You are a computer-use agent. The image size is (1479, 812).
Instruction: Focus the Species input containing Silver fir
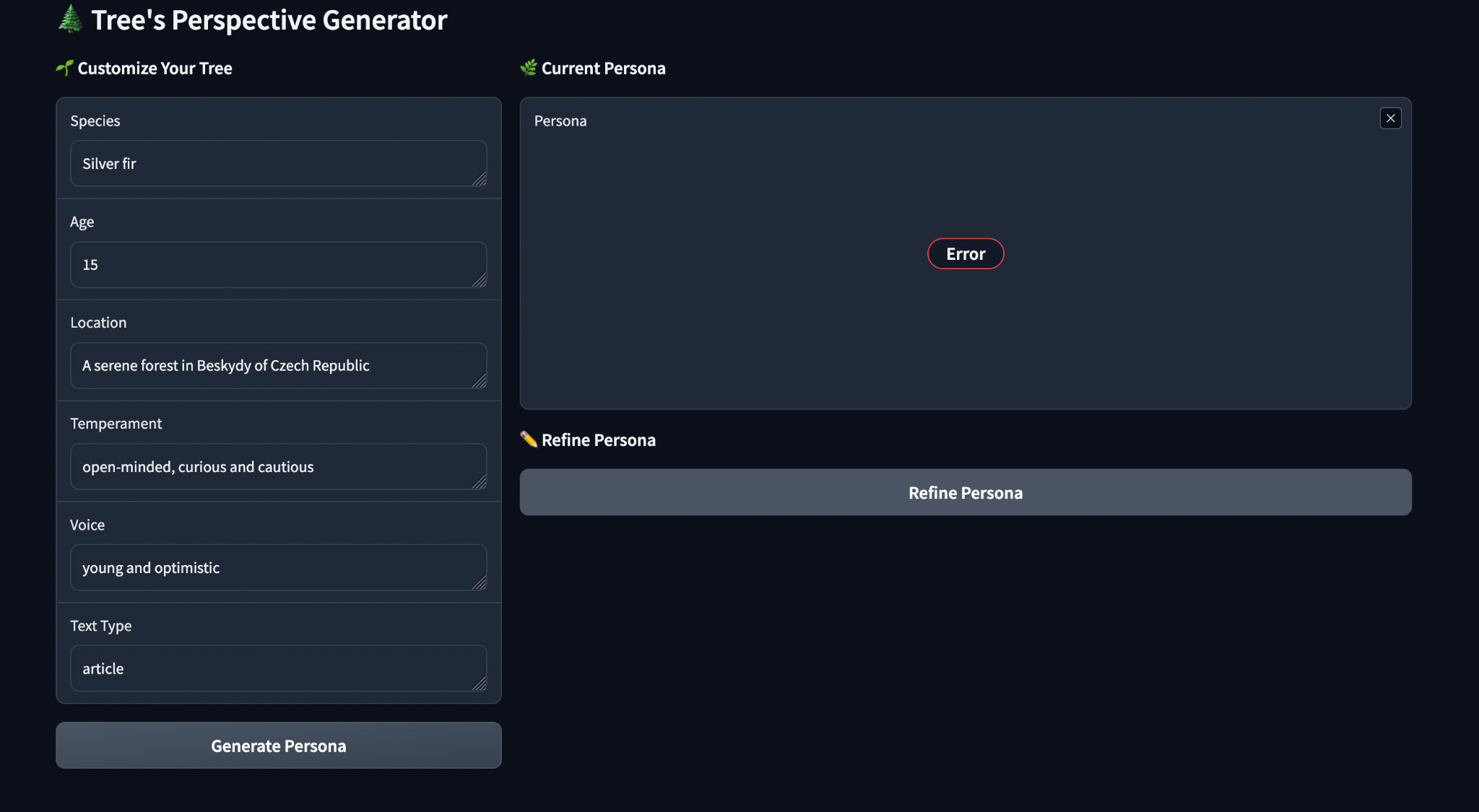[x=278, y=164]
